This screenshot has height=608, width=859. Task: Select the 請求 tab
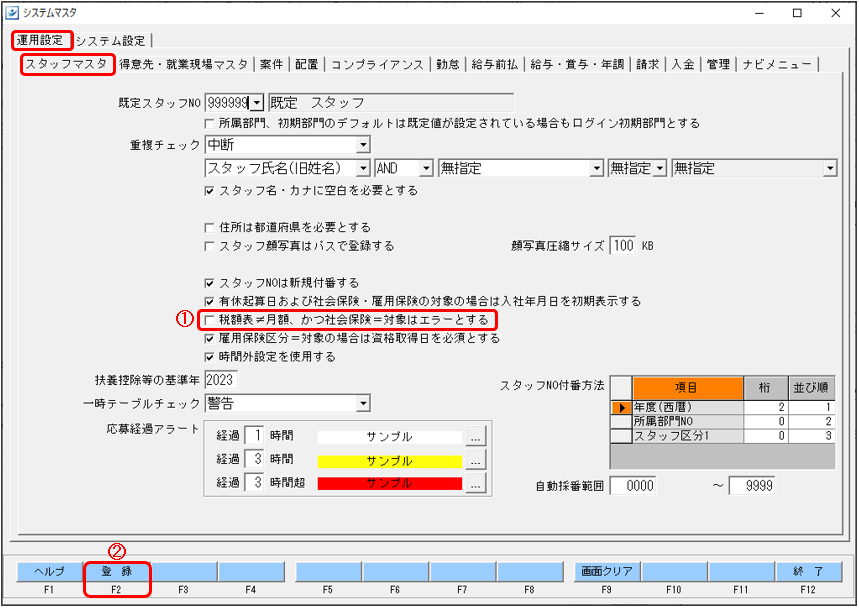[x=648, y=65]
